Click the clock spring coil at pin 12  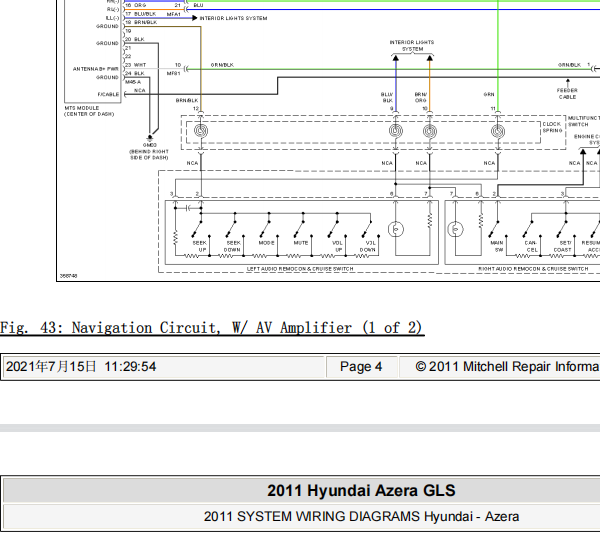point(201,131)
